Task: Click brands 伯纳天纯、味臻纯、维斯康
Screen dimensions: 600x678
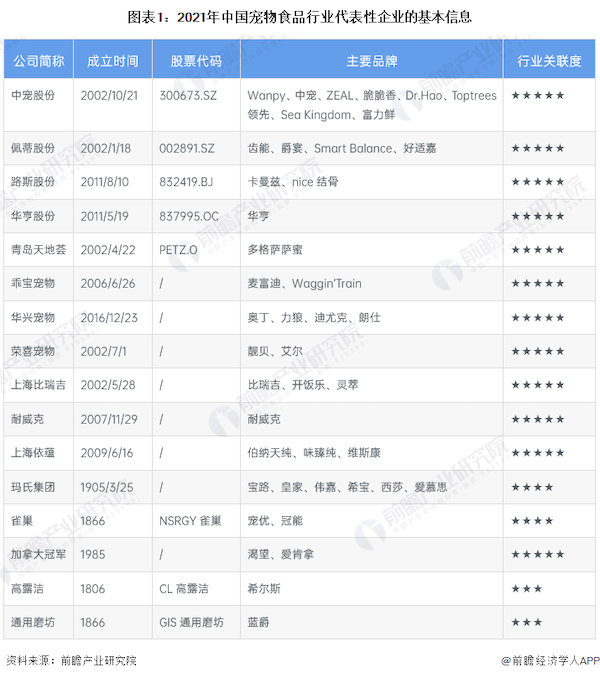Action: [314, 453]
